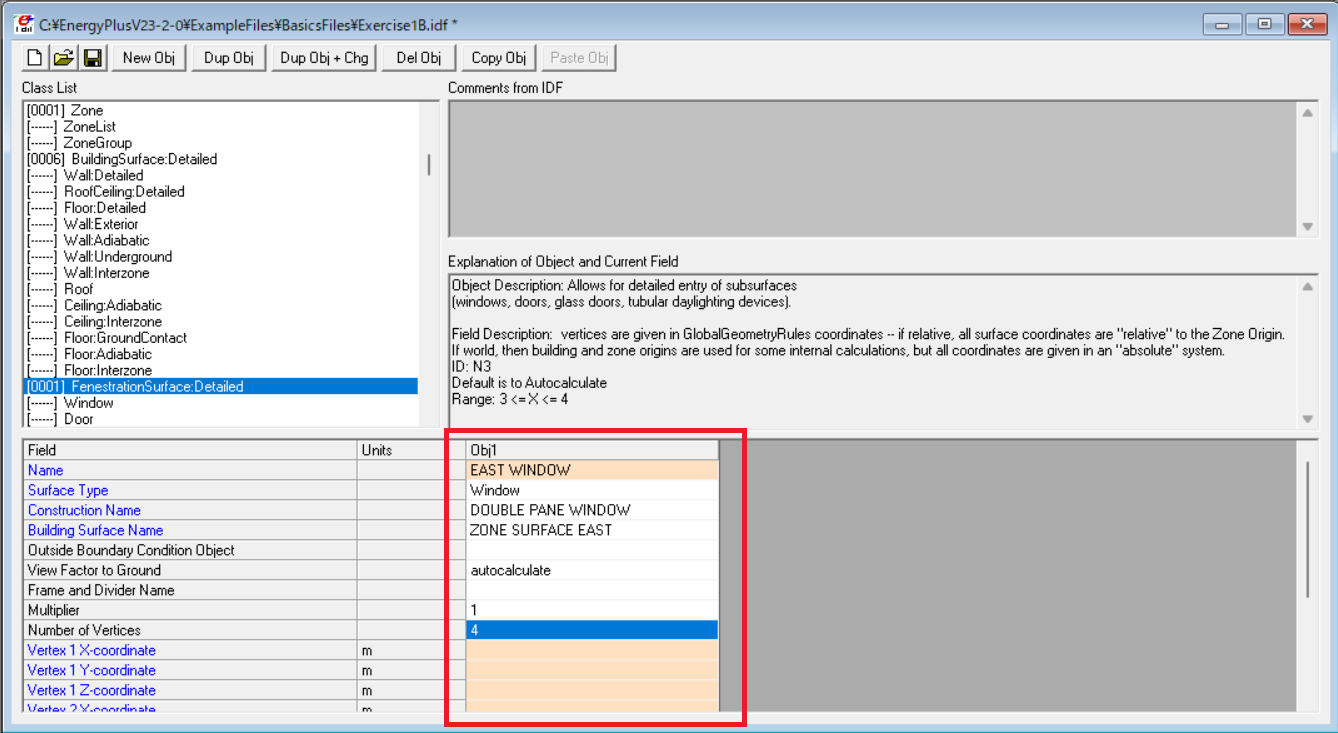The height and width of the screenshot is (733, 1338).
Task: Select Wall:Detailed class entry
Action: (x=221, y=175)
